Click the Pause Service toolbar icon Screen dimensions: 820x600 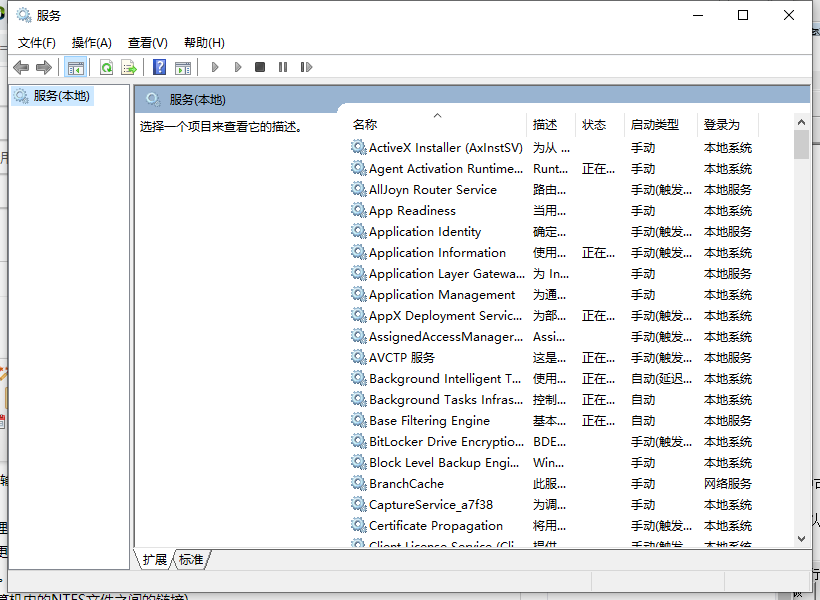tap(282, 66)
